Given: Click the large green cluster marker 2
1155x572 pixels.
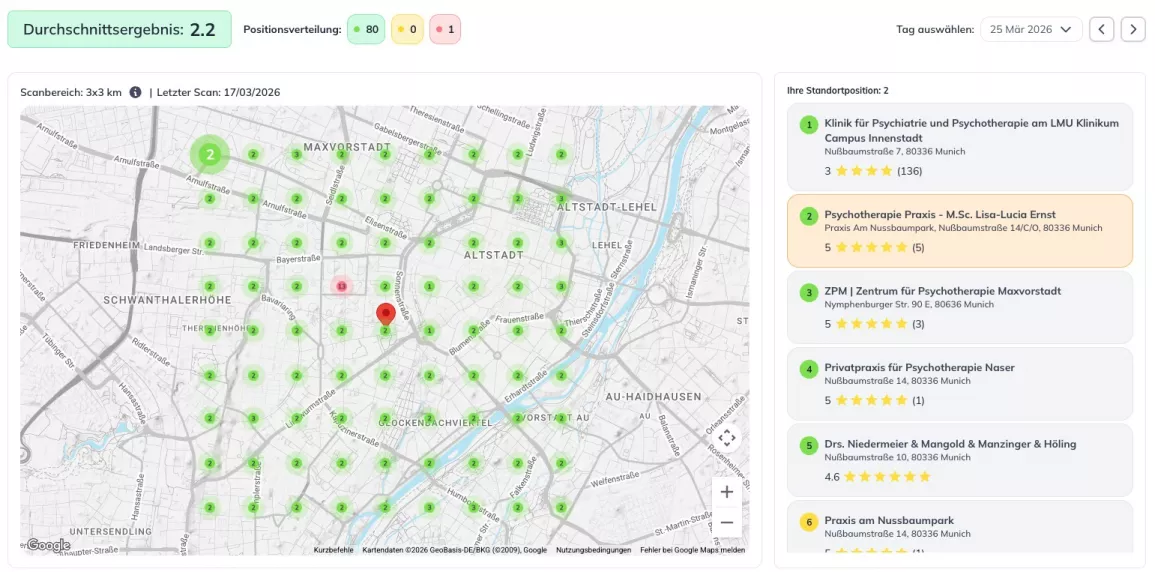Looking at the screenshot, I should [210, 154].
